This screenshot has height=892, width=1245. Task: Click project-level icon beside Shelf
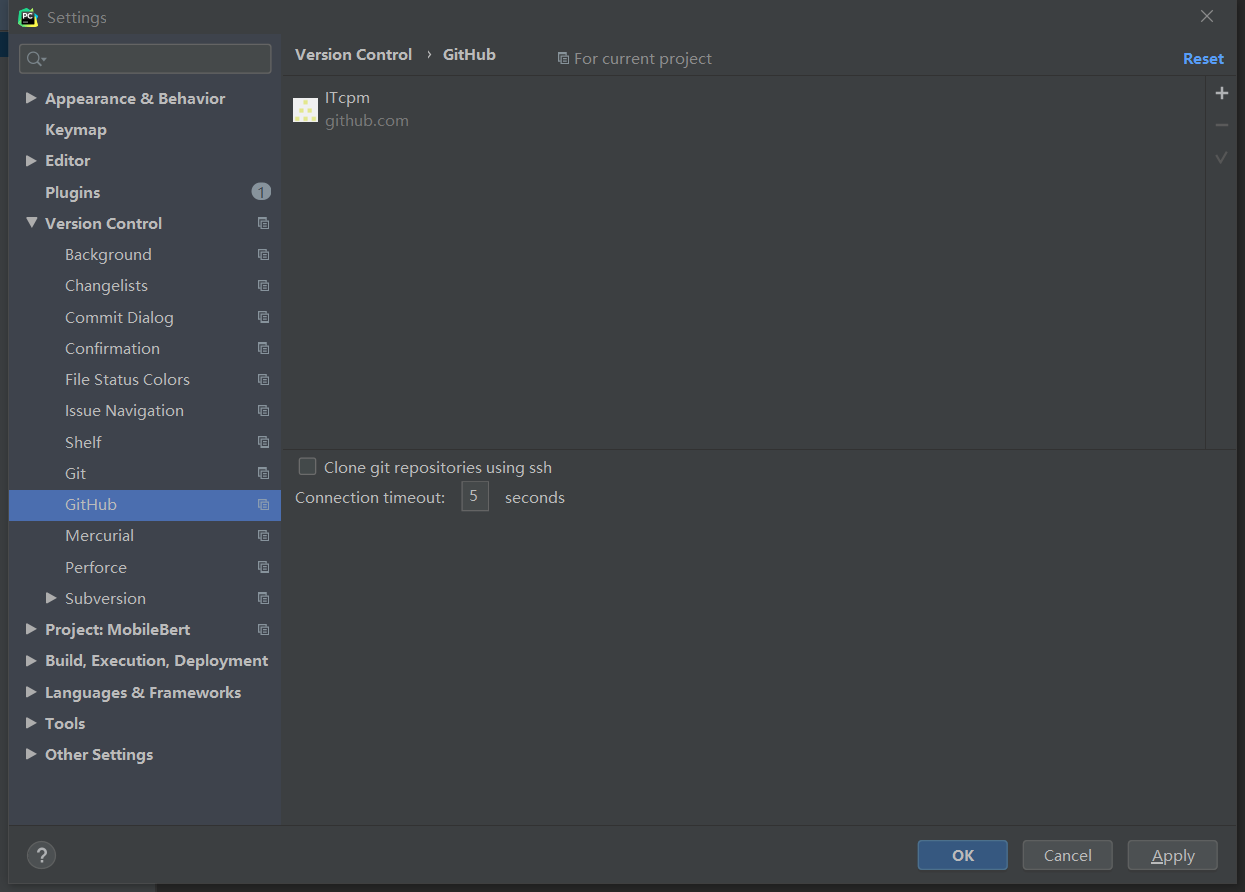pyautogui.click(x=263, y=442)
